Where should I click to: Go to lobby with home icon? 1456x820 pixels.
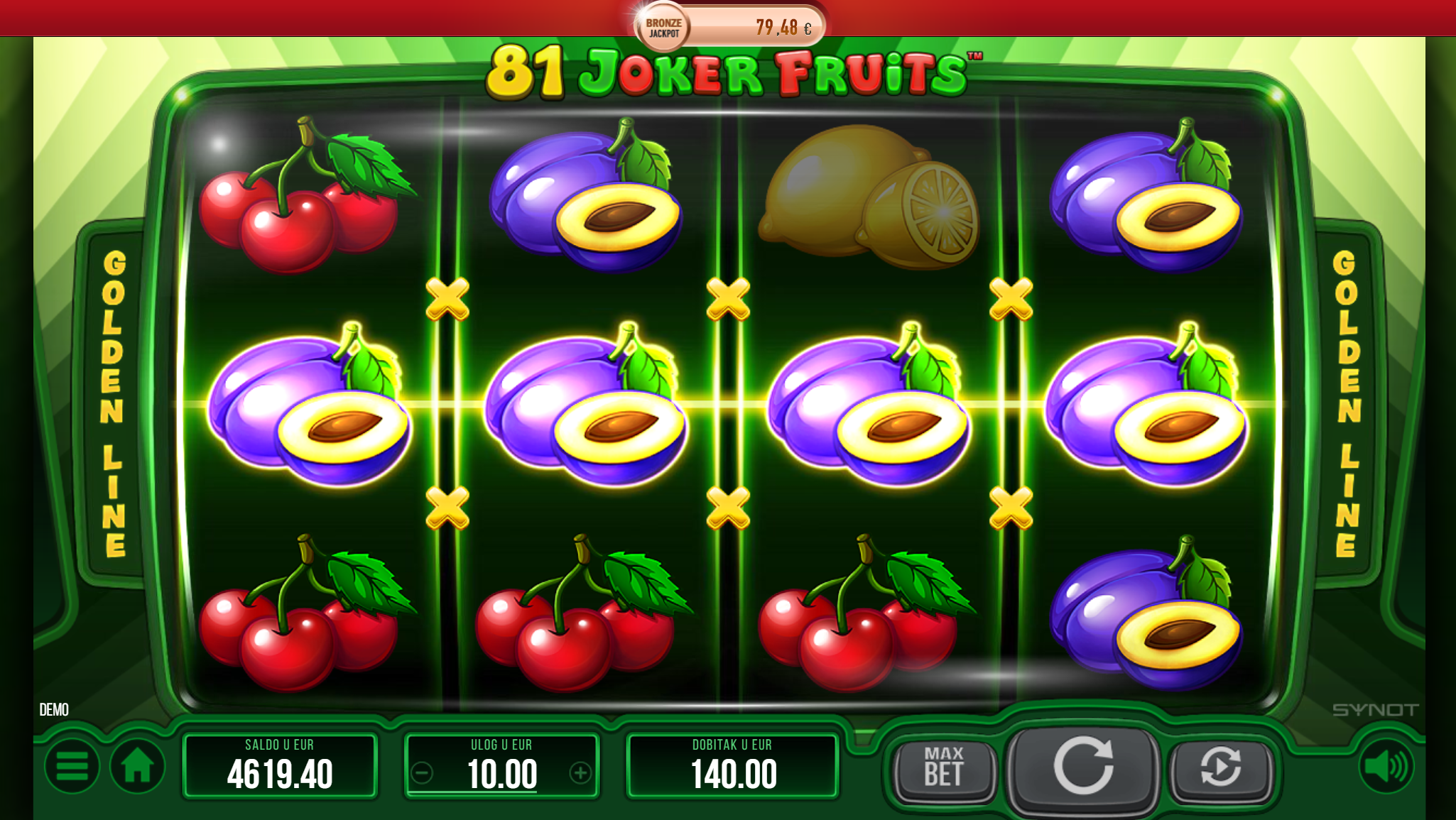(137, 766)
